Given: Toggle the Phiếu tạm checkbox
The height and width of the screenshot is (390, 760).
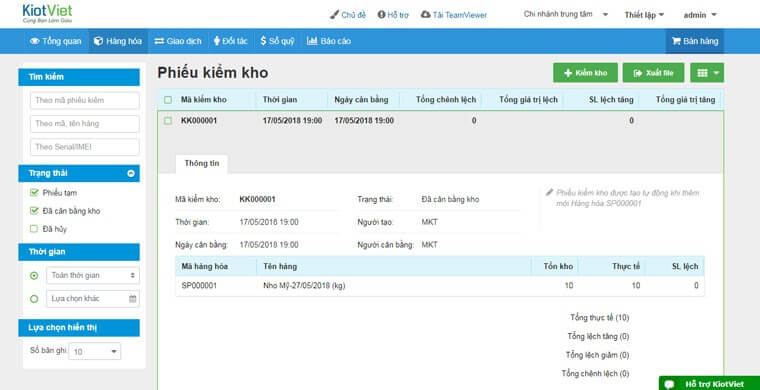Looking at the screenshot, I should point(34,193).
